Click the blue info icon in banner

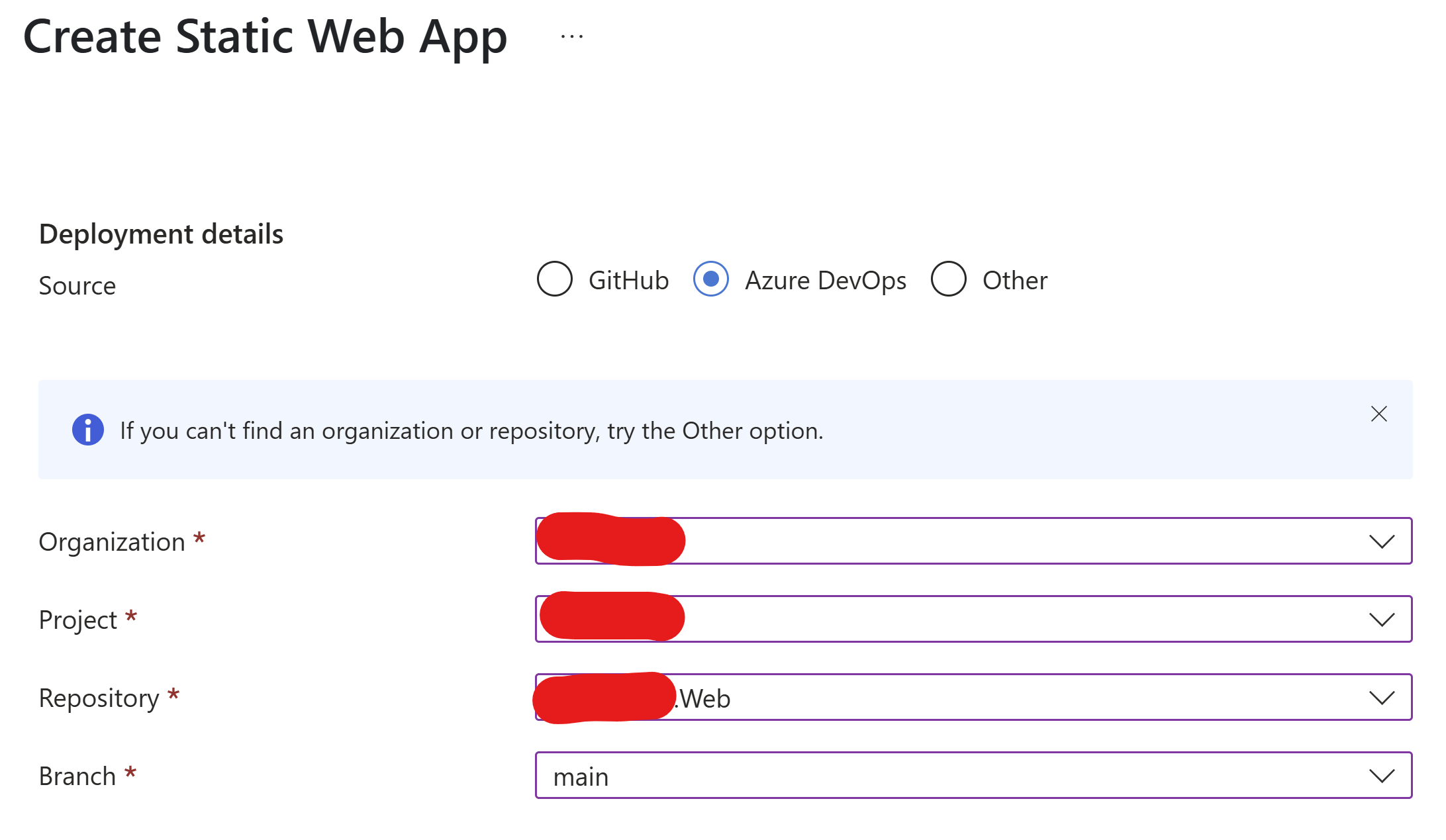coord(88,430)
